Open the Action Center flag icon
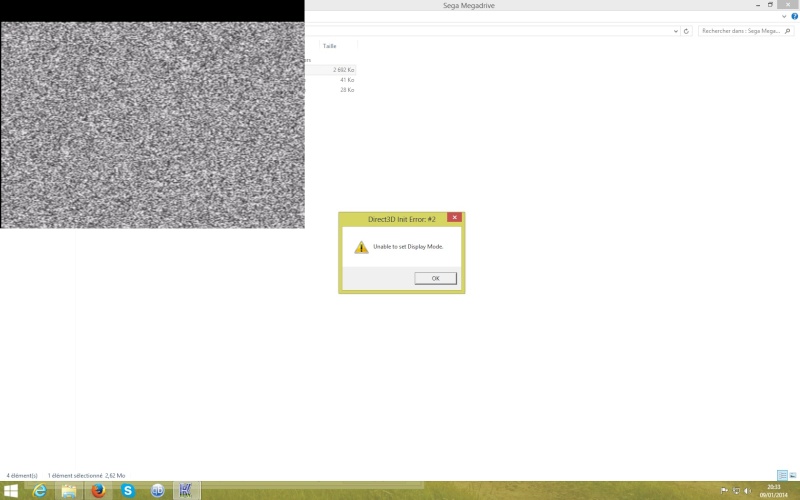Screen dimensions: 800x500 (724, 491)
